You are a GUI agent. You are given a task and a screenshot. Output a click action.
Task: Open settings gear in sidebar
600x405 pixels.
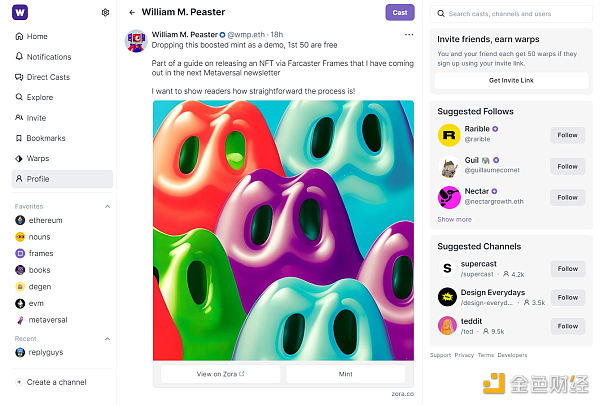click(105, 13)
